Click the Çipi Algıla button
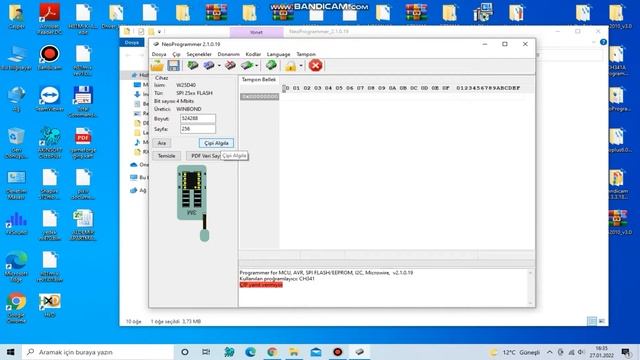The width and height of the screenshot is (640, 360). tap(216, 143)
